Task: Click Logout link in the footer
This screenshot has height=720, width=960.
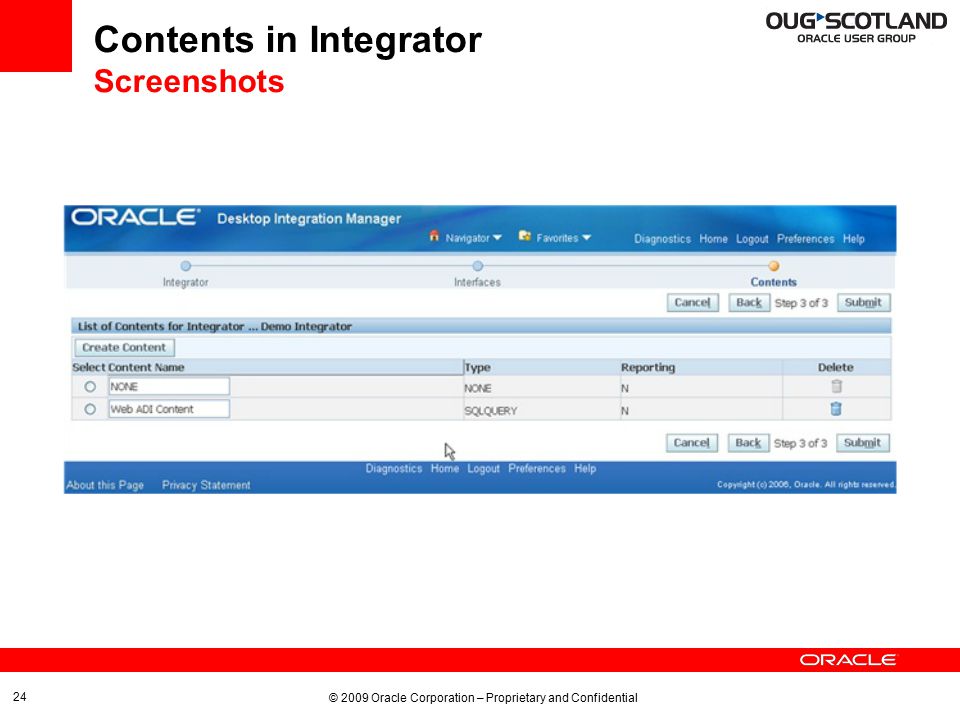Action: pos(483,468)
